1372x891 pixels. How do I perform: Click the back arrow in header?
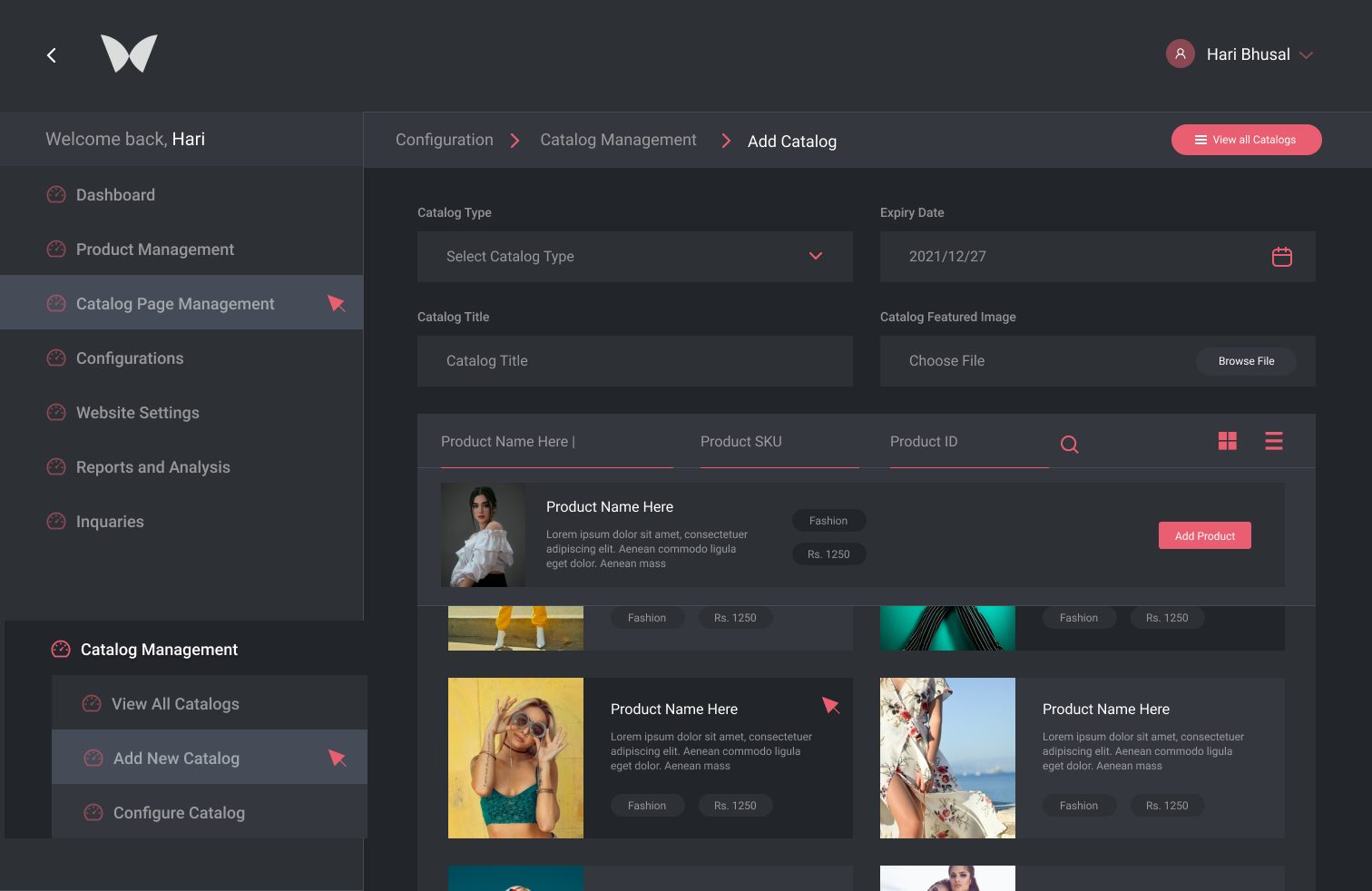pos(52,55)
